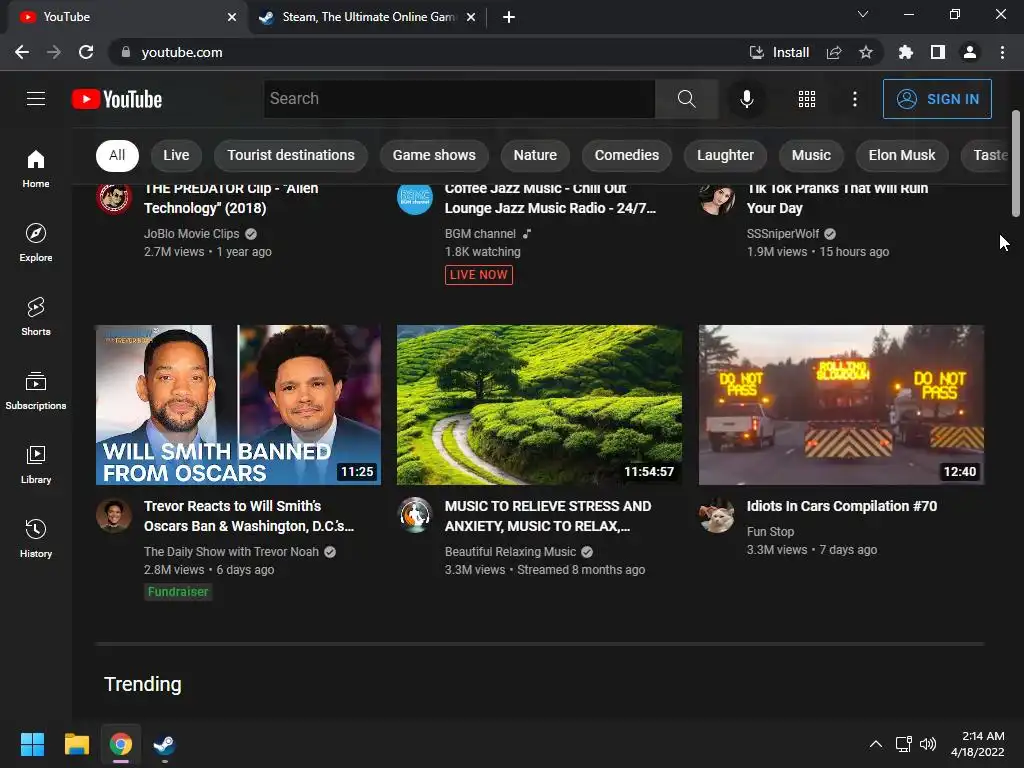Viewport: 1024px width, 768px height.
Task: Open the YouTube hamburger guide menu
Action: [36, 99]
